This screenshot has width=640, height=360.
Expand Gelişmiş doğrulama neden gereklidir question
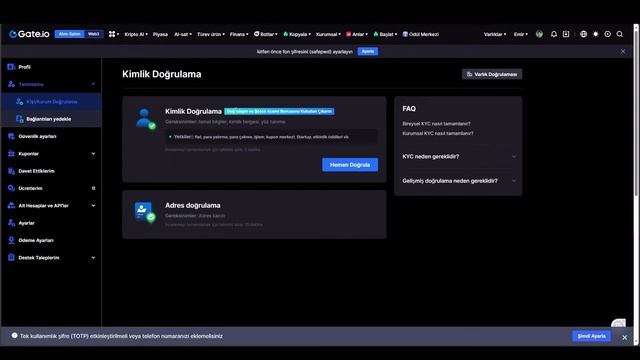pos(459,181)
